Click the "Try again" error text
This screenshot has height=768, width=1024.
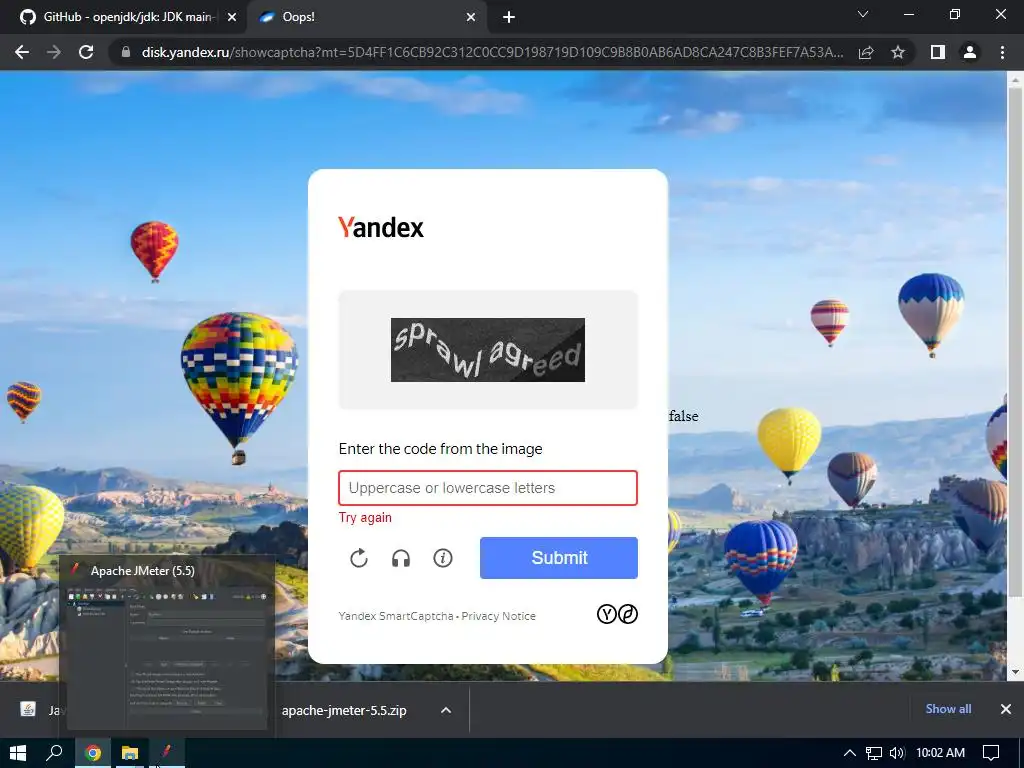click(365, 517)
